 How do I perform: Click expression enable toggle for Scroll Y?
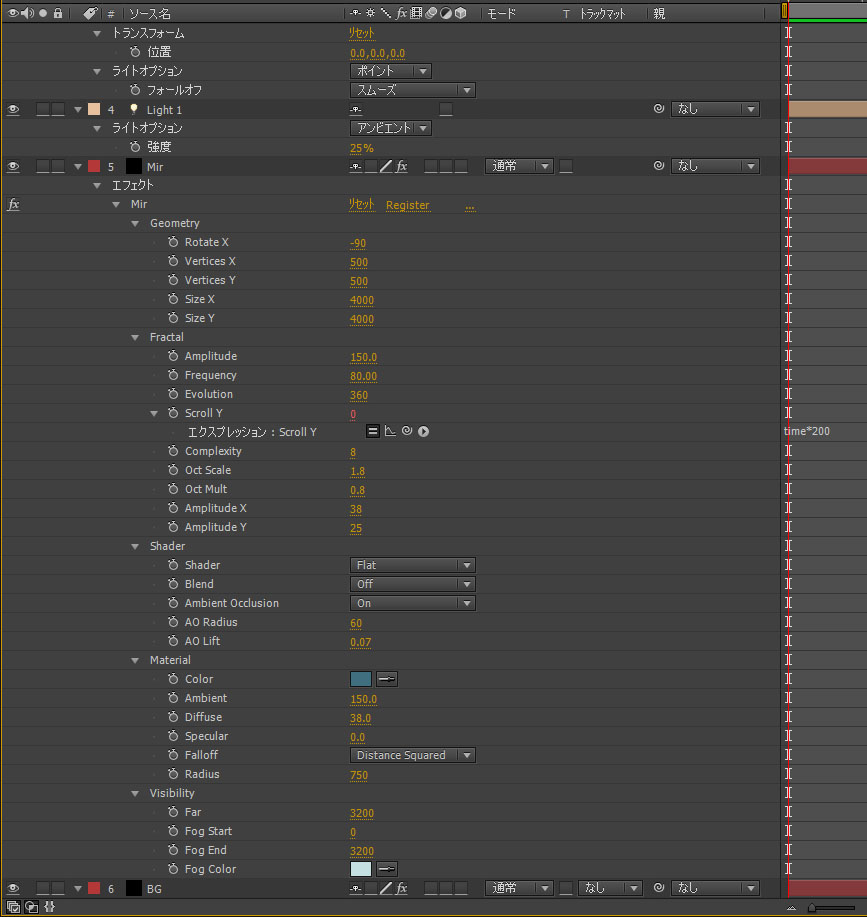click(372, 432)
